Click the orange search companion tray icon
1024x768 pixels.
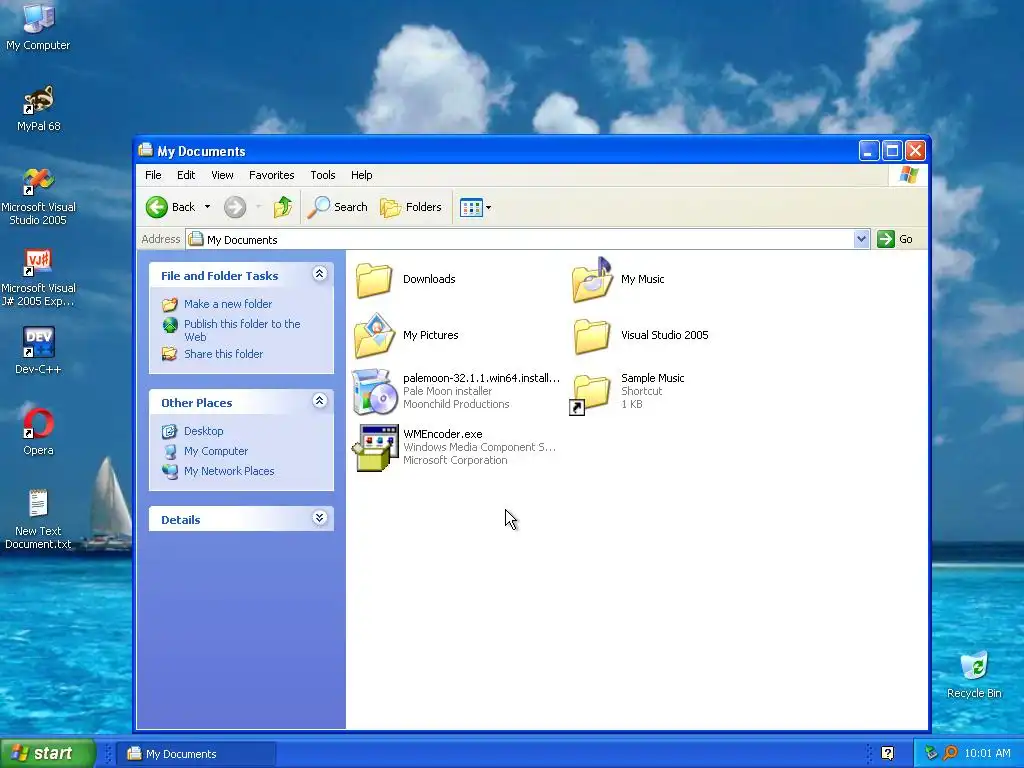(x=950, y=753)
